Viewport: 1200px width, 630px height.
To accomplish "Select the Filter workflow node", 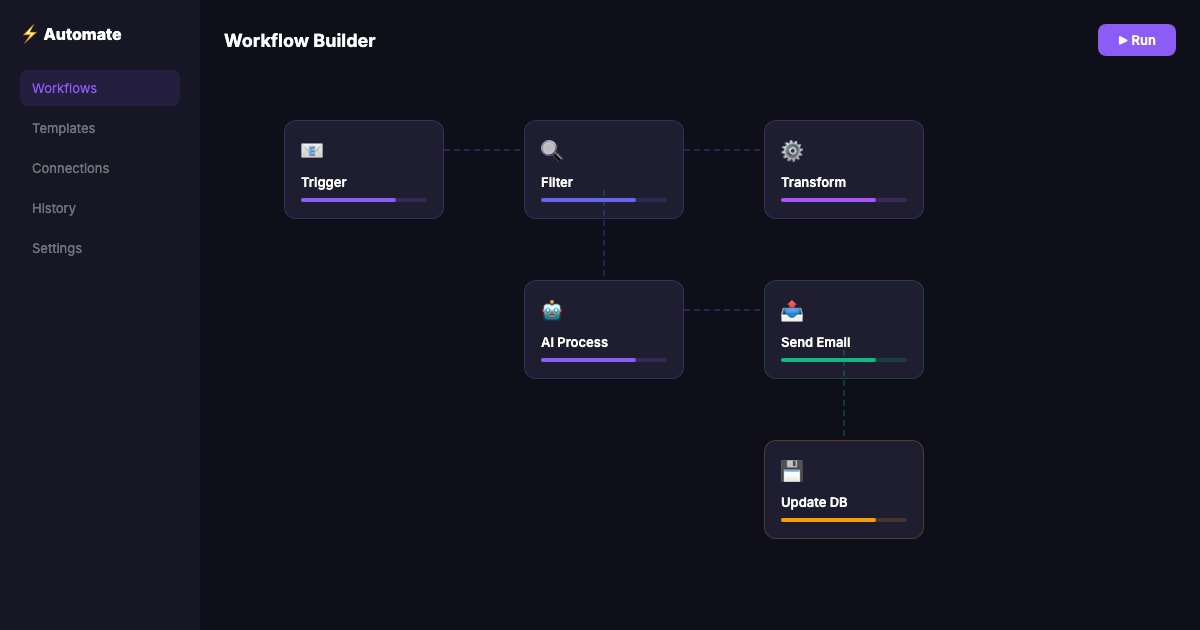I will pyautogui.click(x=604, y=169).
